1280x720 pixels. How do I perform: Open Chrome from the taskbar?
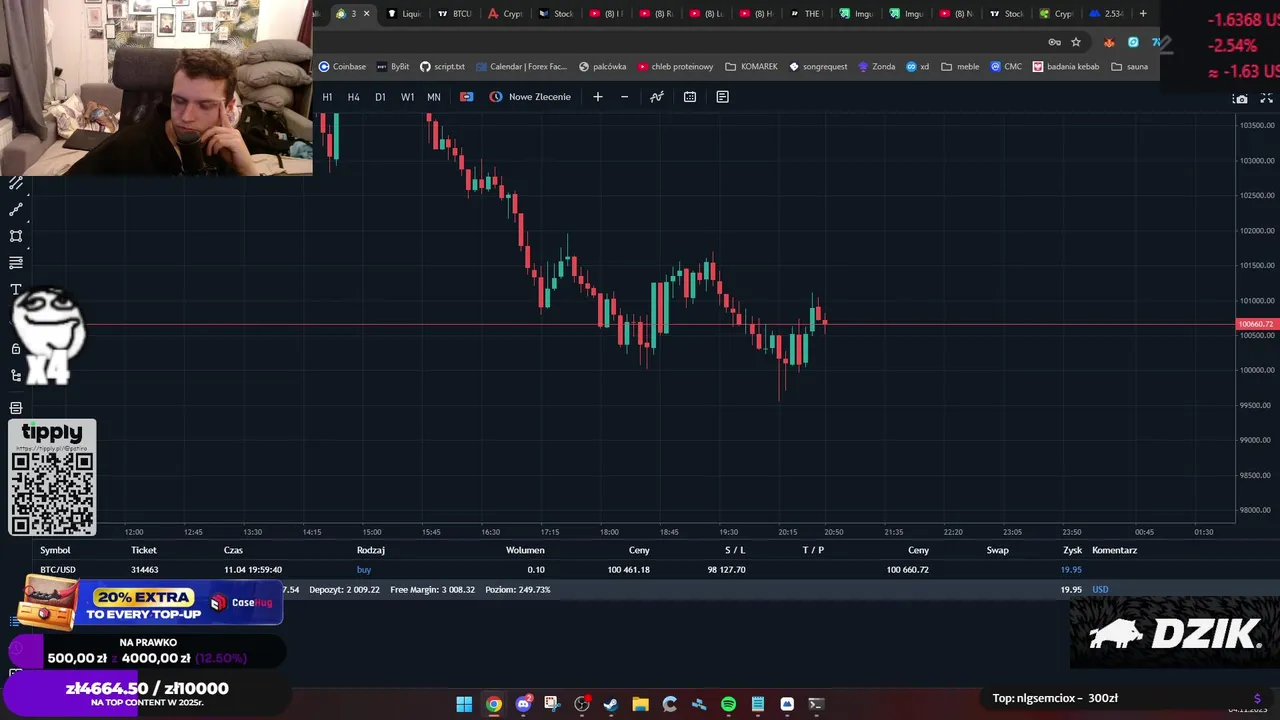click(x=494, y=704)
